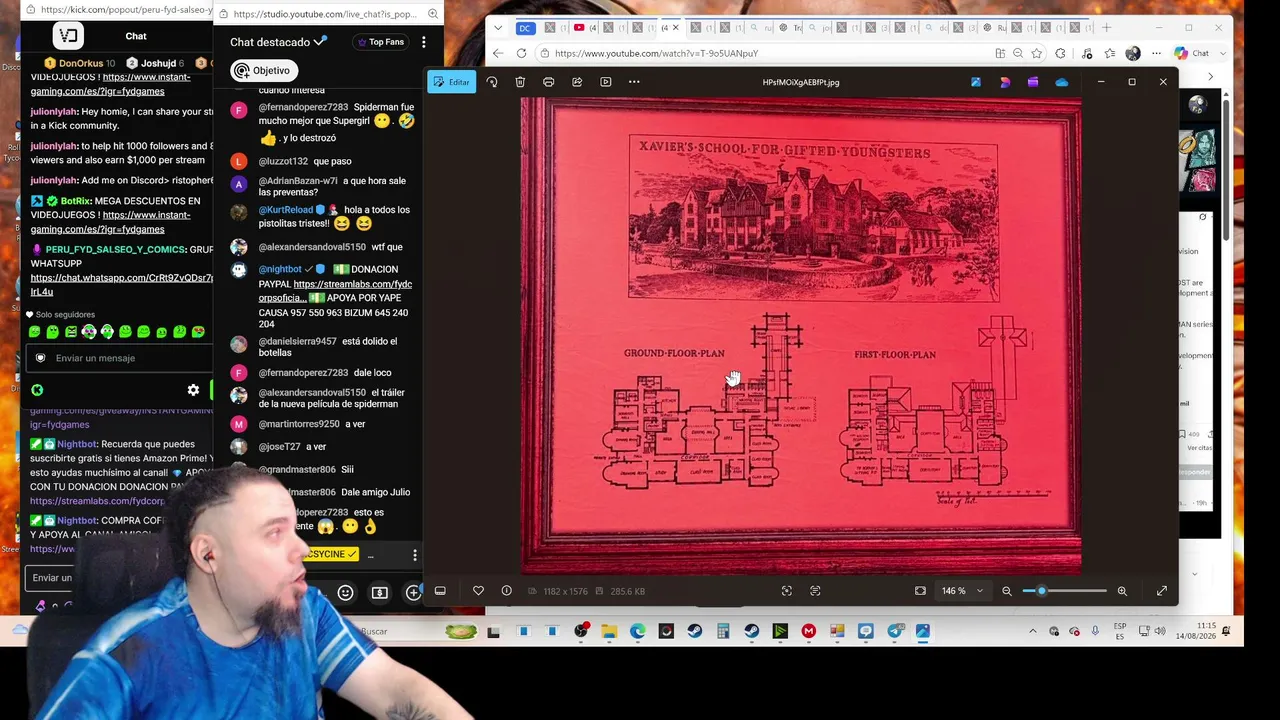Close the active Edge tab

coord(677,28)
